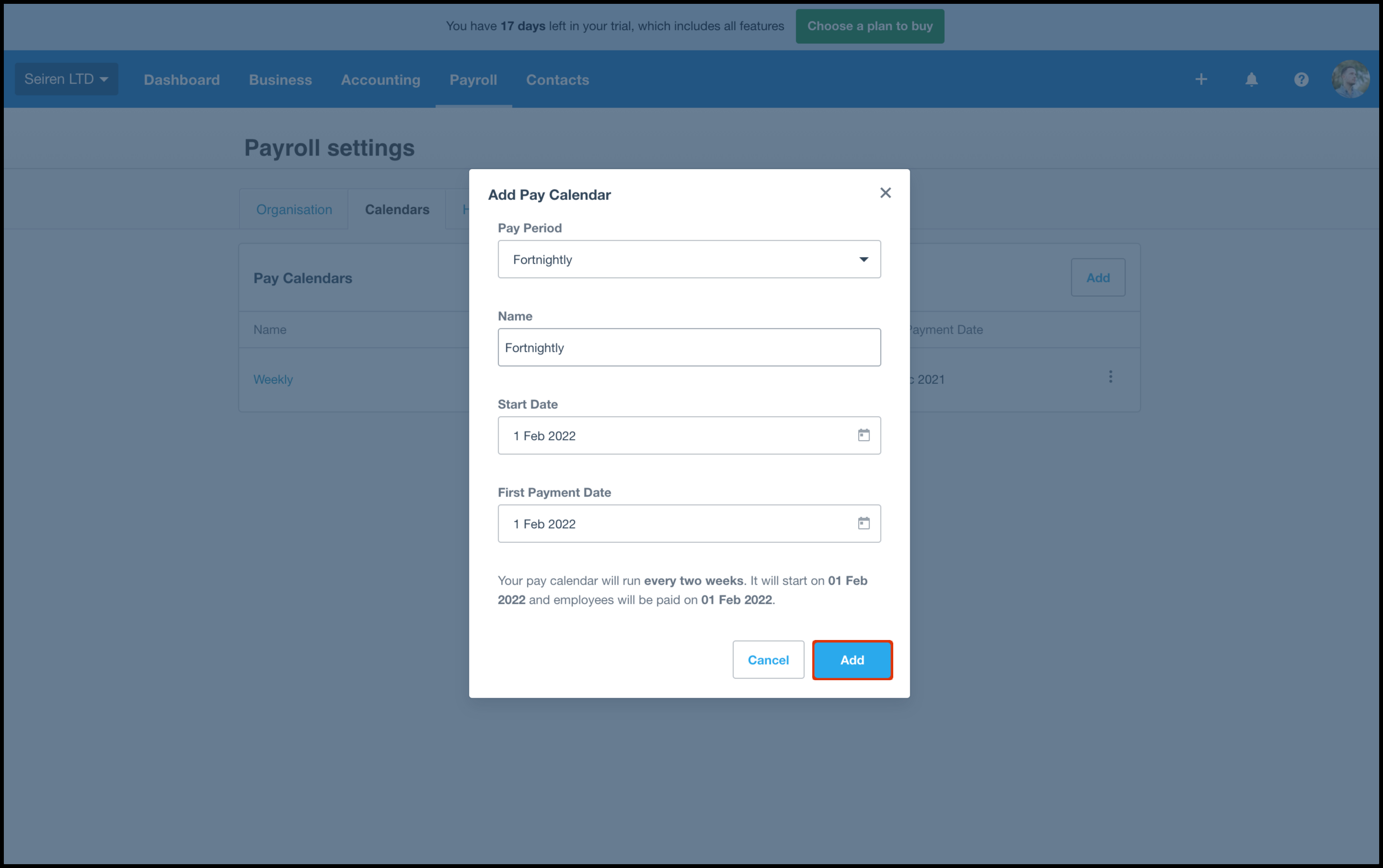Open the Weekly pay calendar link
The width and height of the screenshot is (1383, 868).
point(273,379)
